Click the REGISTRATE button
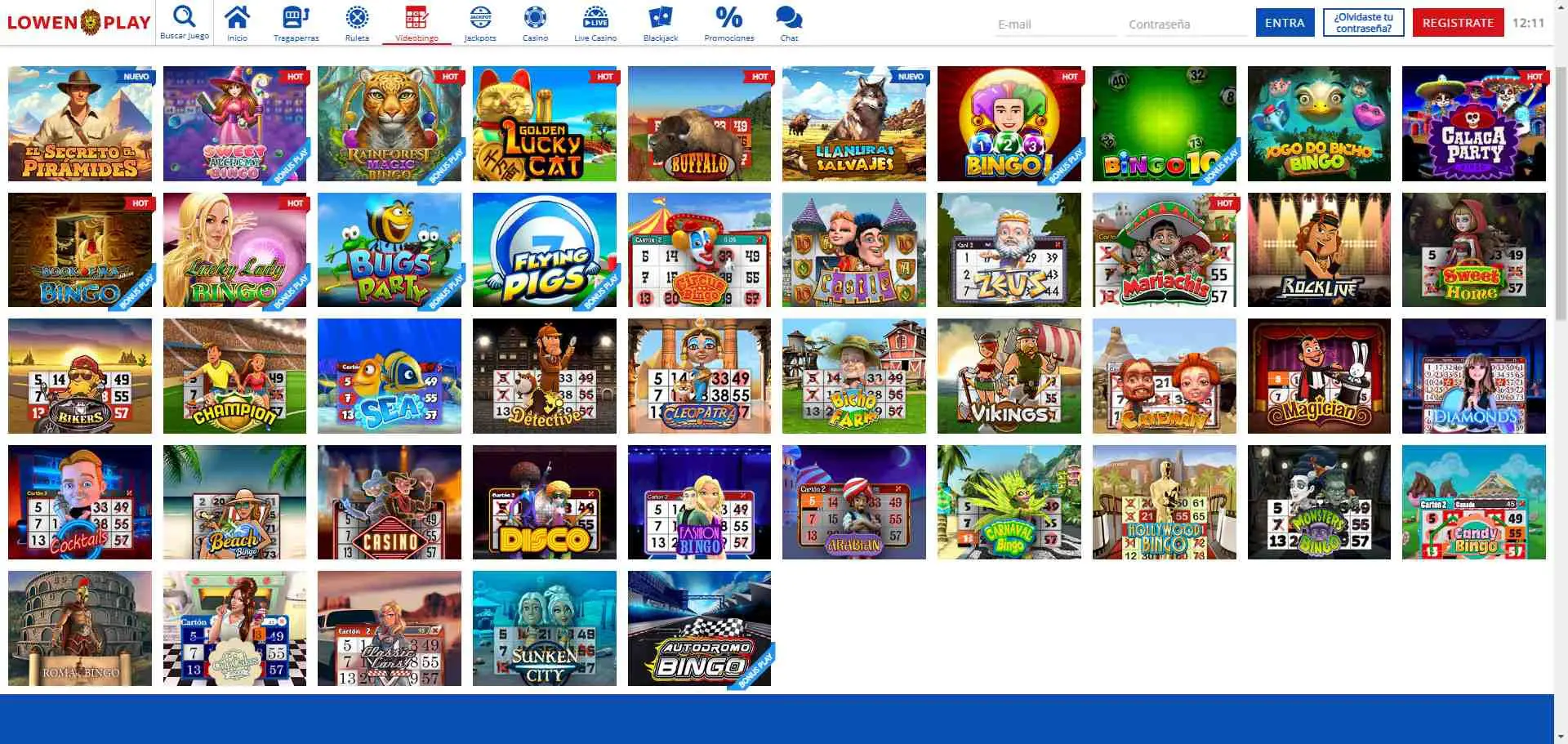This screenshot has height=744, width=1568. pos(1457,22)
